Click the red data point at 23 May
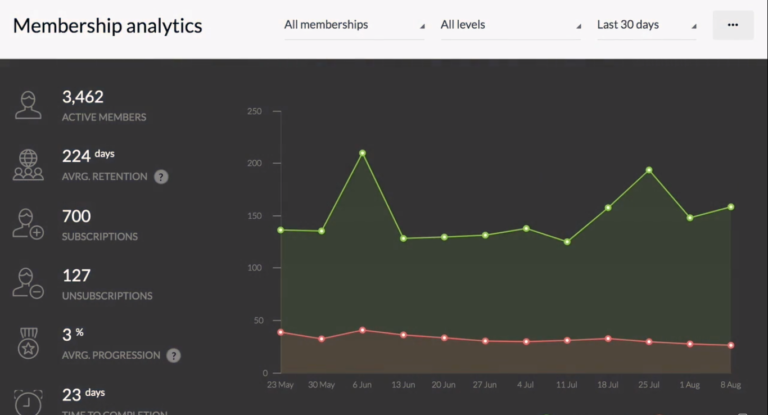 point(281,332)
